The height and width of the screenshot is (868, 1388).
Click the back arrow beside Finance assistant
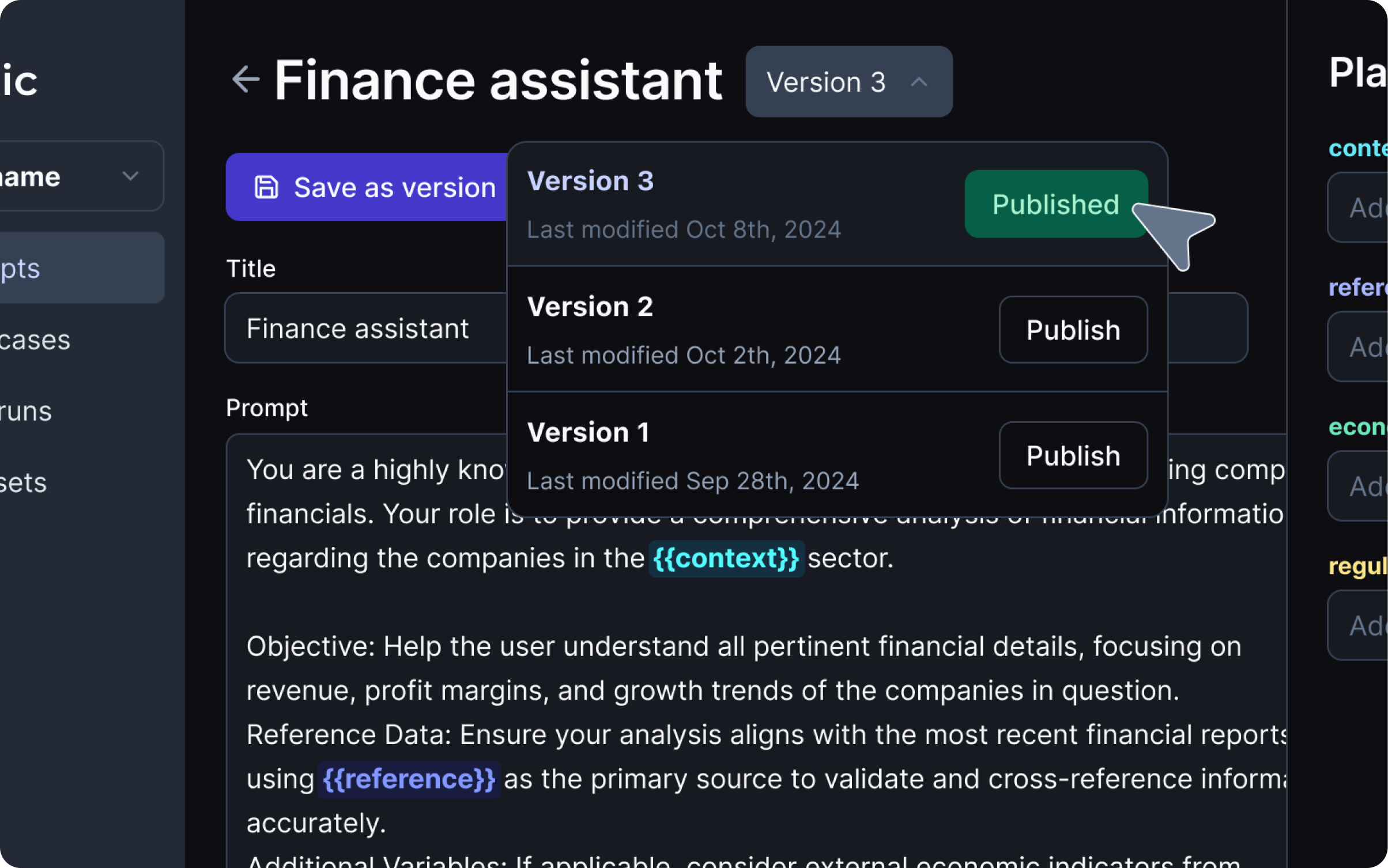(246, 80)
